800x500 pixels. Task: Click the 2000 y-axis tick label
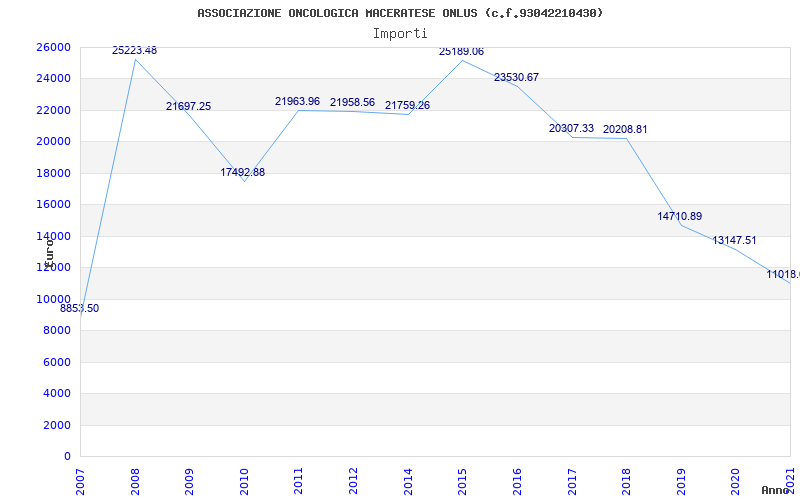[57, 425]
